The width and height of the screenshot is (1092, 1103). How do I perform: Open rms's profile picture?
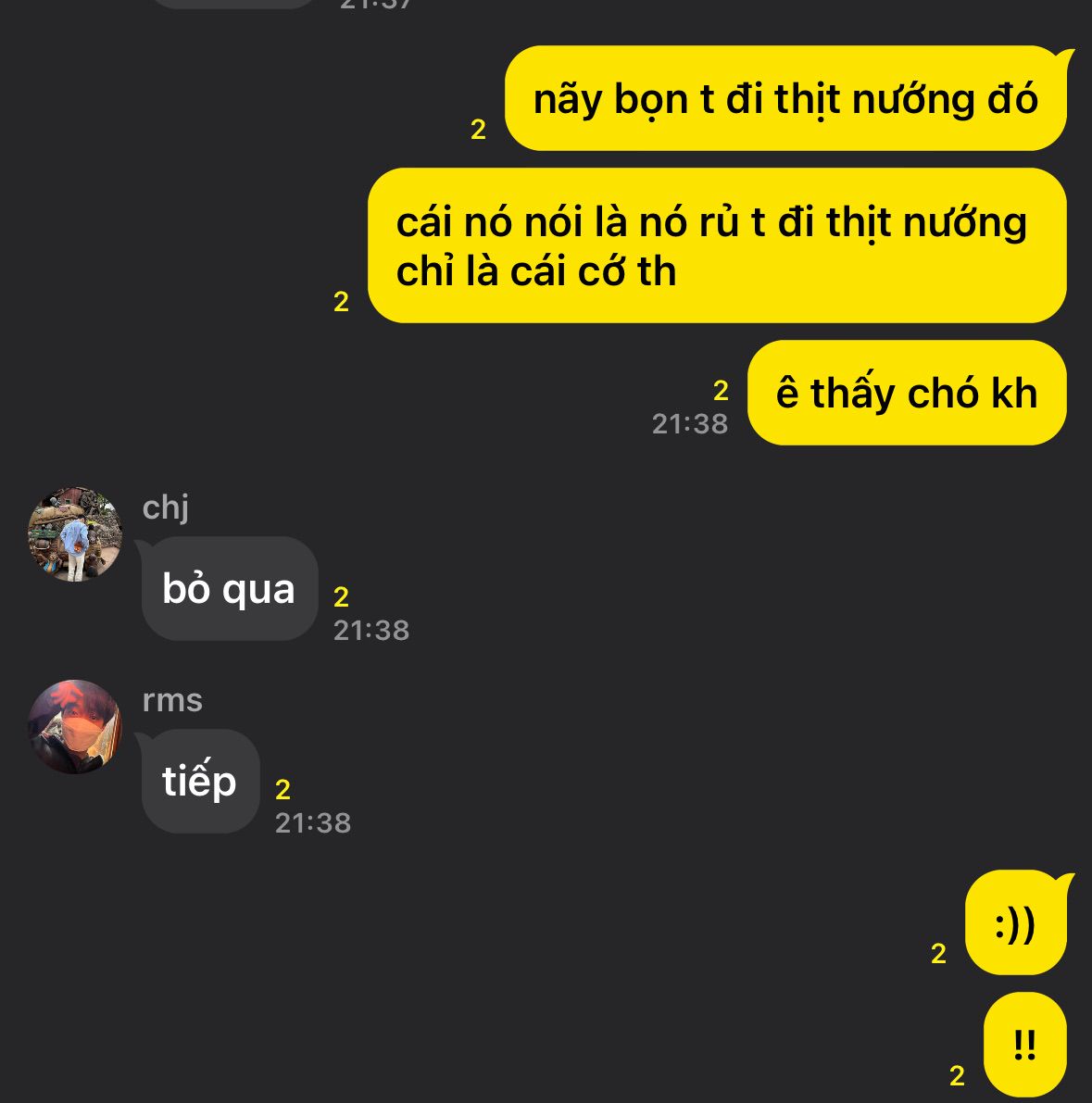pos(75,727)
